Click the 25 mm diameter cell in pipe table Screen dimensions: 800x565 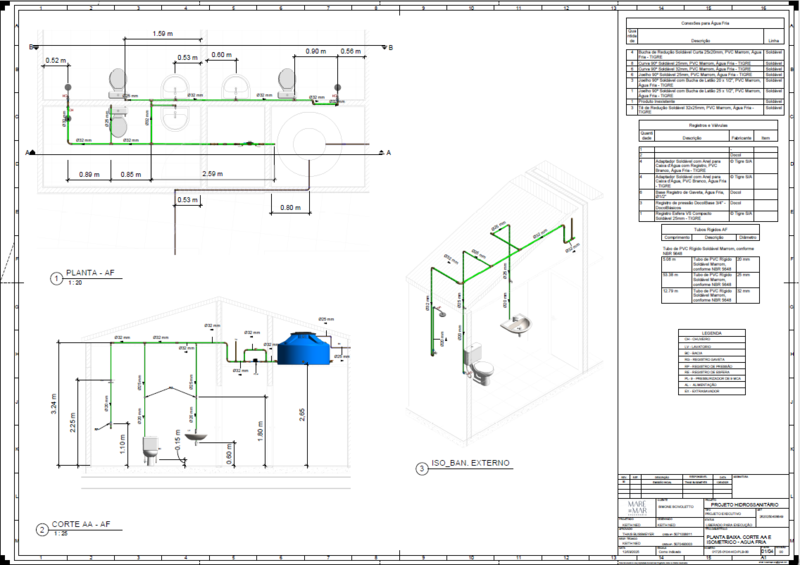[x=747, y=280]
